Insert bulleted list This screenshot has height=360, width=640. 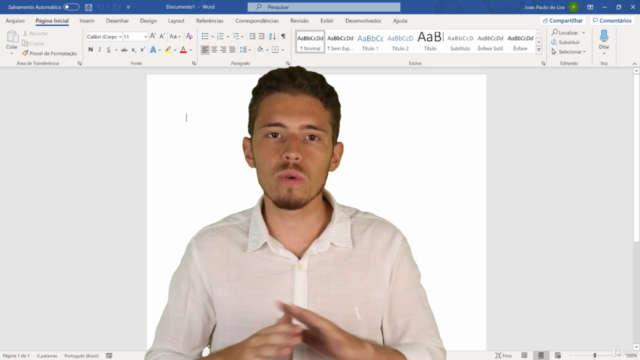point(205,36)
